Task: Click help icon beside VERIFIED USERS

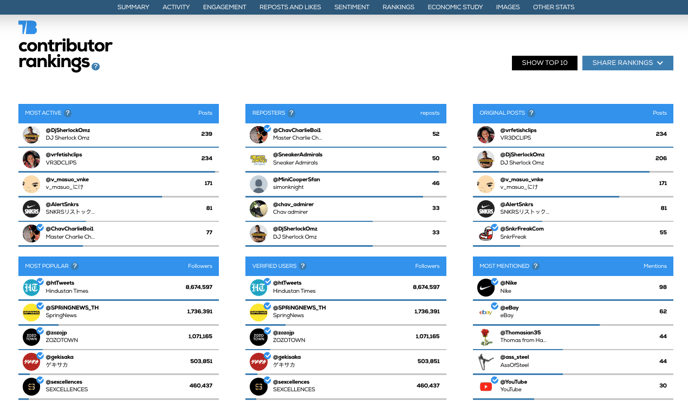Action: coord(303,266)
